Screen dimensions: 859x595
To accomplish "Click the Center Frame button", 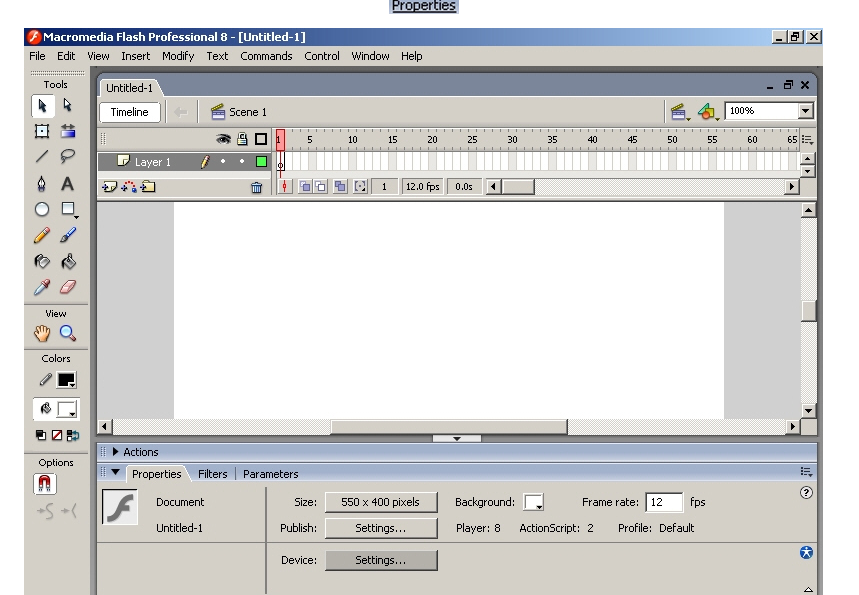I will pyautogui.click(x=284, y=187).
